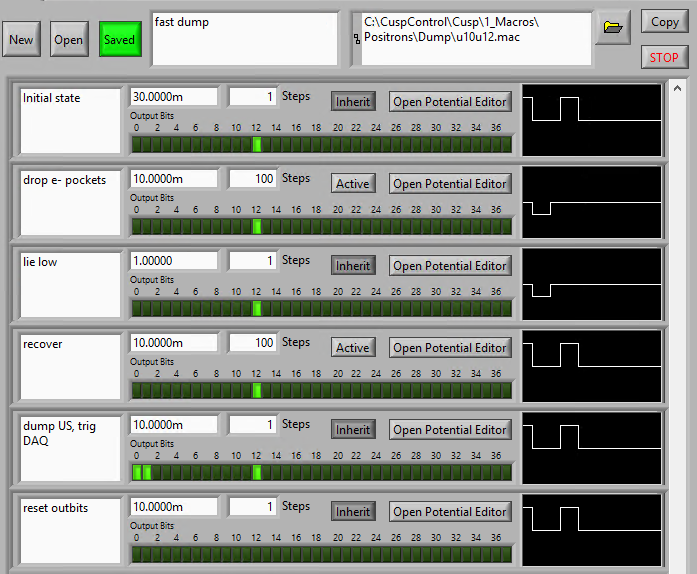This screenshot has height=574, width=697.
Task: Click the 'drop e- pockets' step name box
Action: tap(70, 203)
